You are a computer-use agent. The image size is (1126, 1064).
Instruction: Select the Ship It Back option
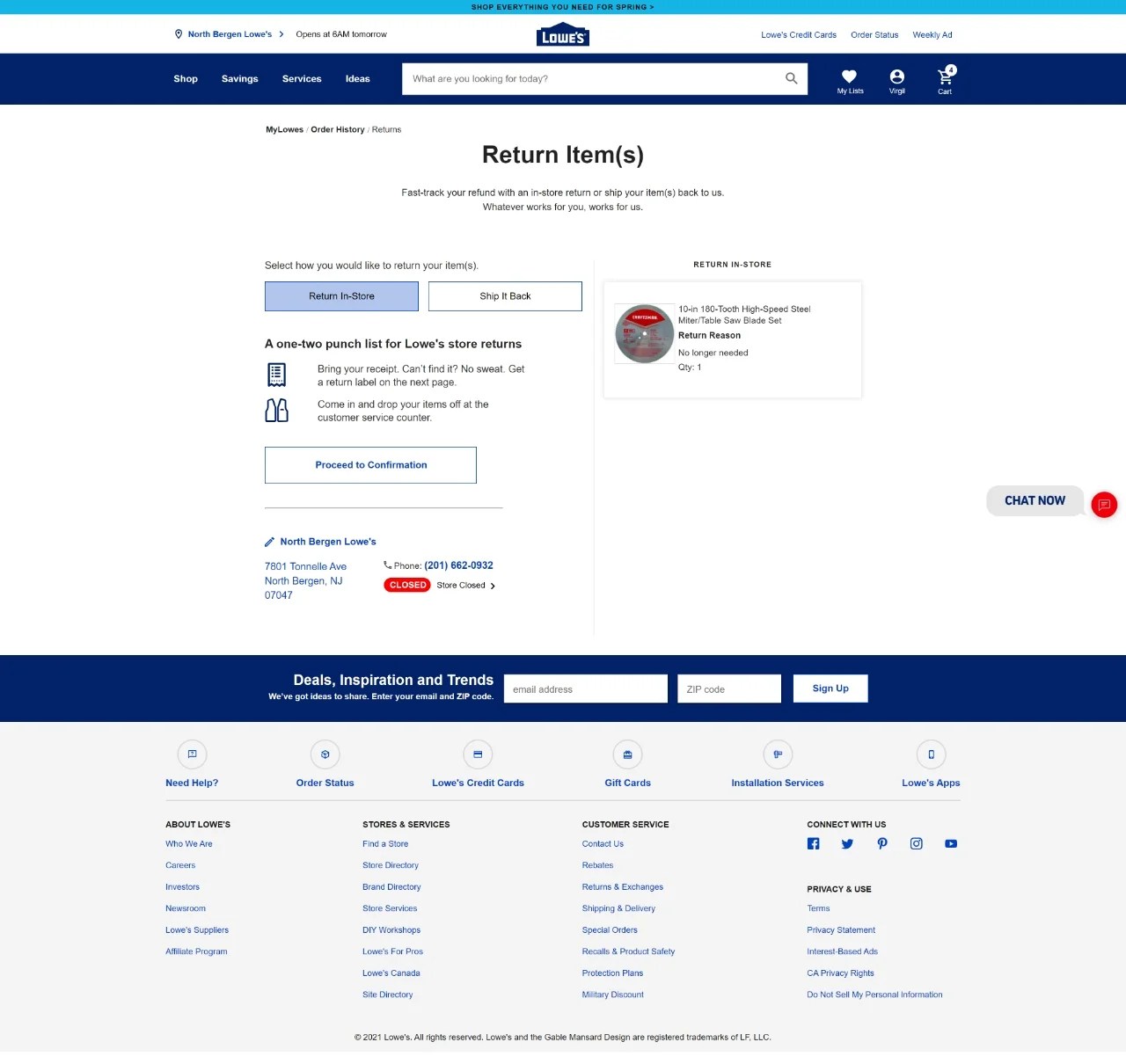coord(505,296)
